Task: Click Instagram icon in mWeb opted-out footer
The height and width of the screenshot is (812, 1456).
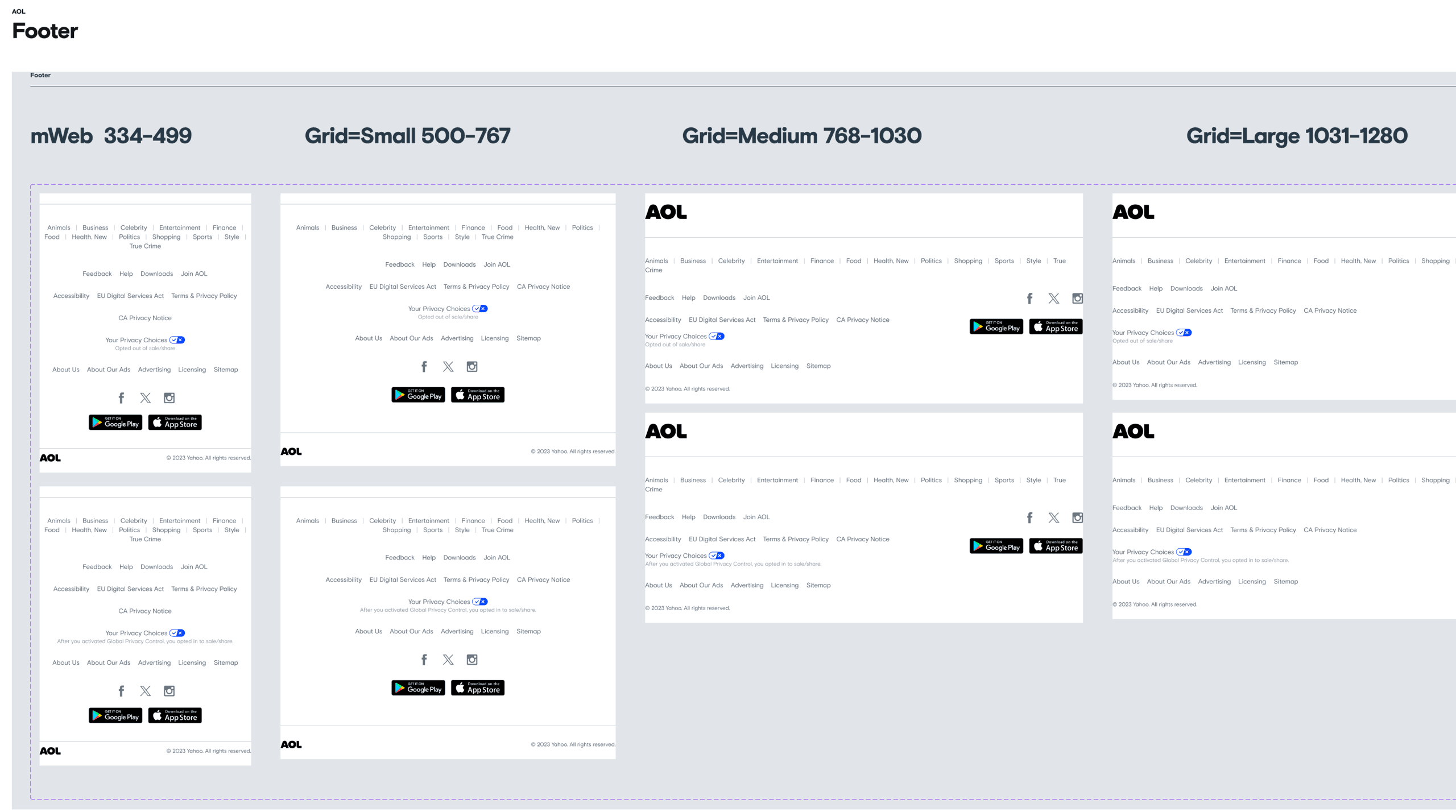Action: [169, 398]
